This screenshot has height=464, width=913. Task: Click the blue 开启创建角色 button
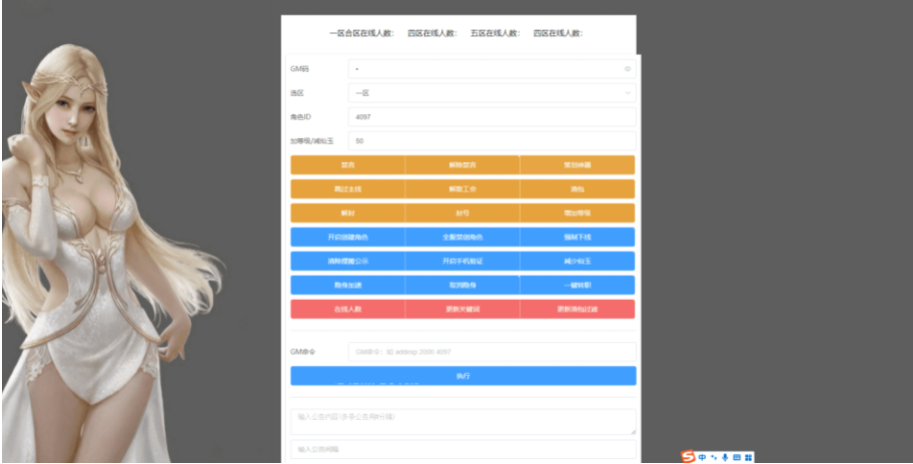(347, 237)
